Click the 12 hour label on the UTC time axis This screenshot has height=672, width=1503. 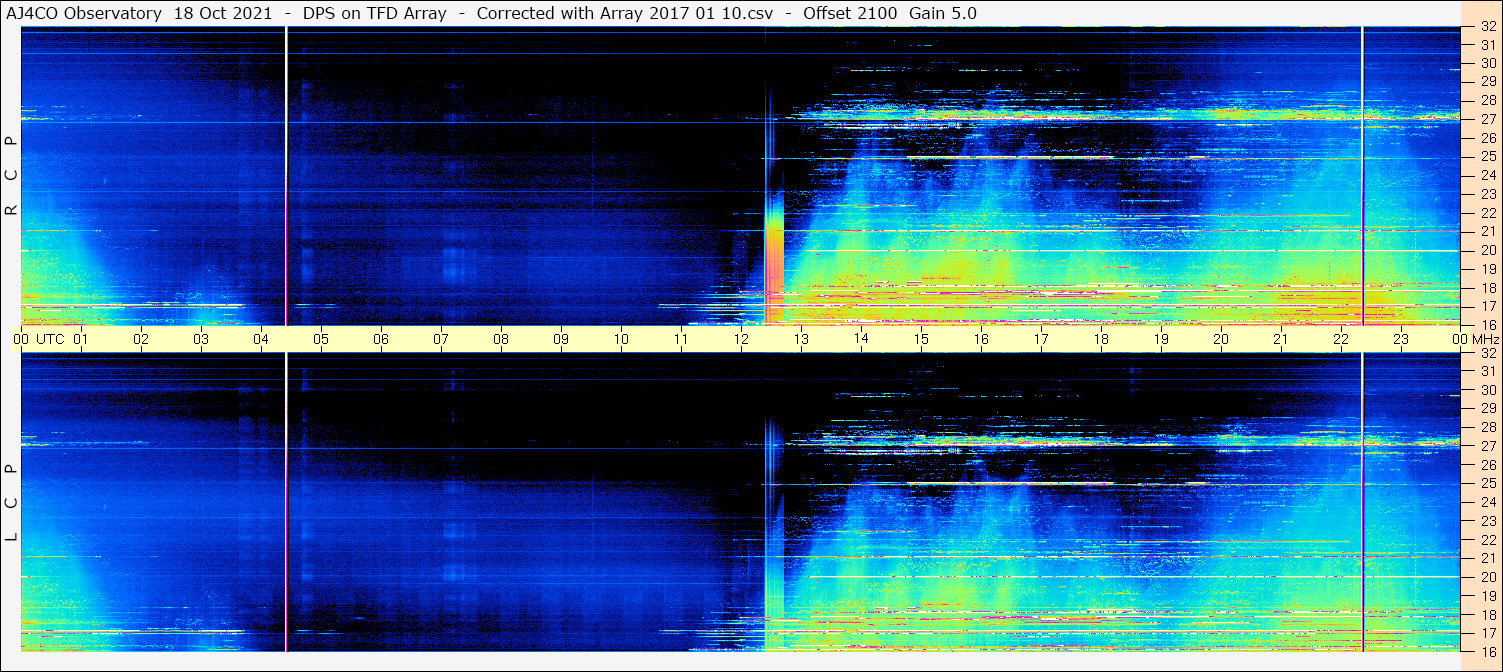pos(741,339)
